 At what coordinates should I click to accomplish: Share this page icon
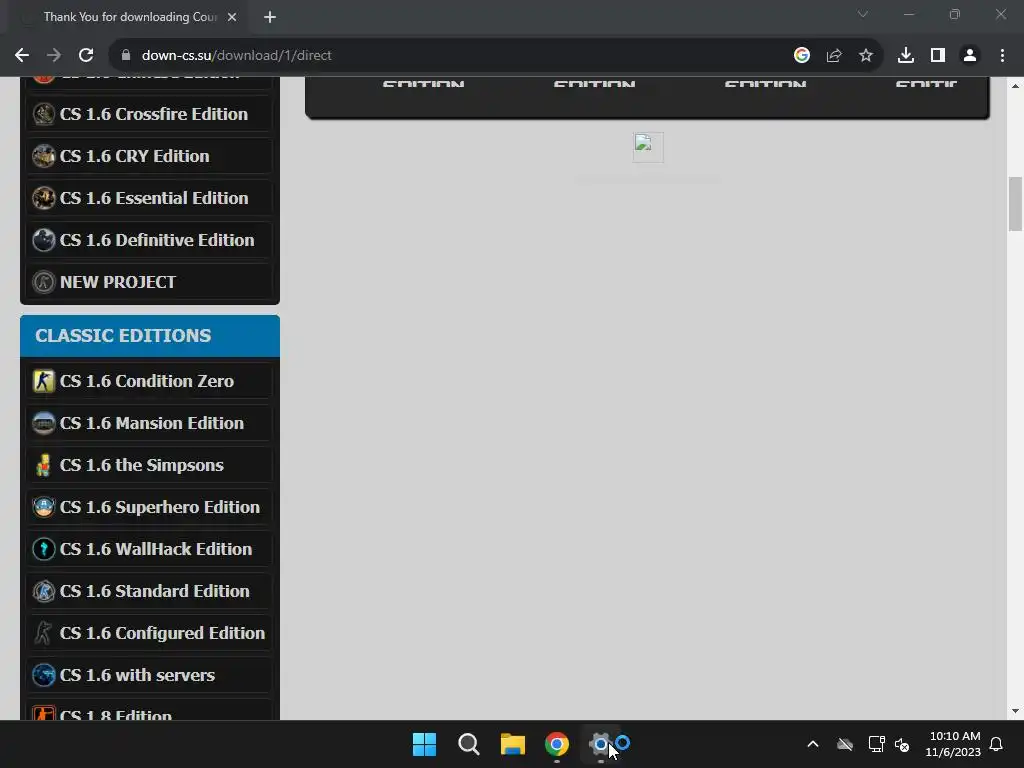coord(834,56)
